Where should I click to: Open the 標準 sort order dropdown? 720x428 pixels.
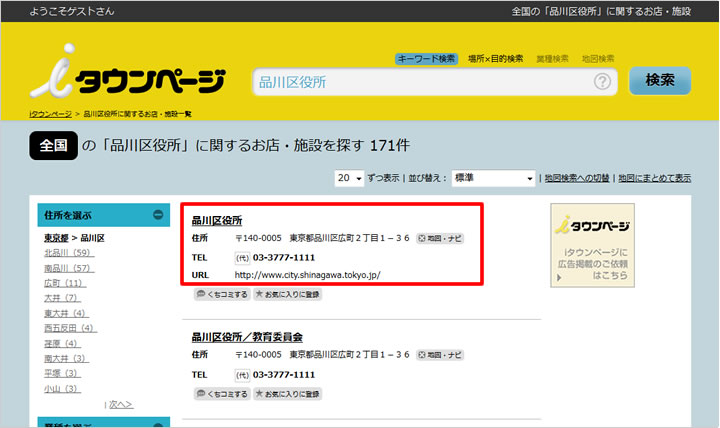(493, 178)
